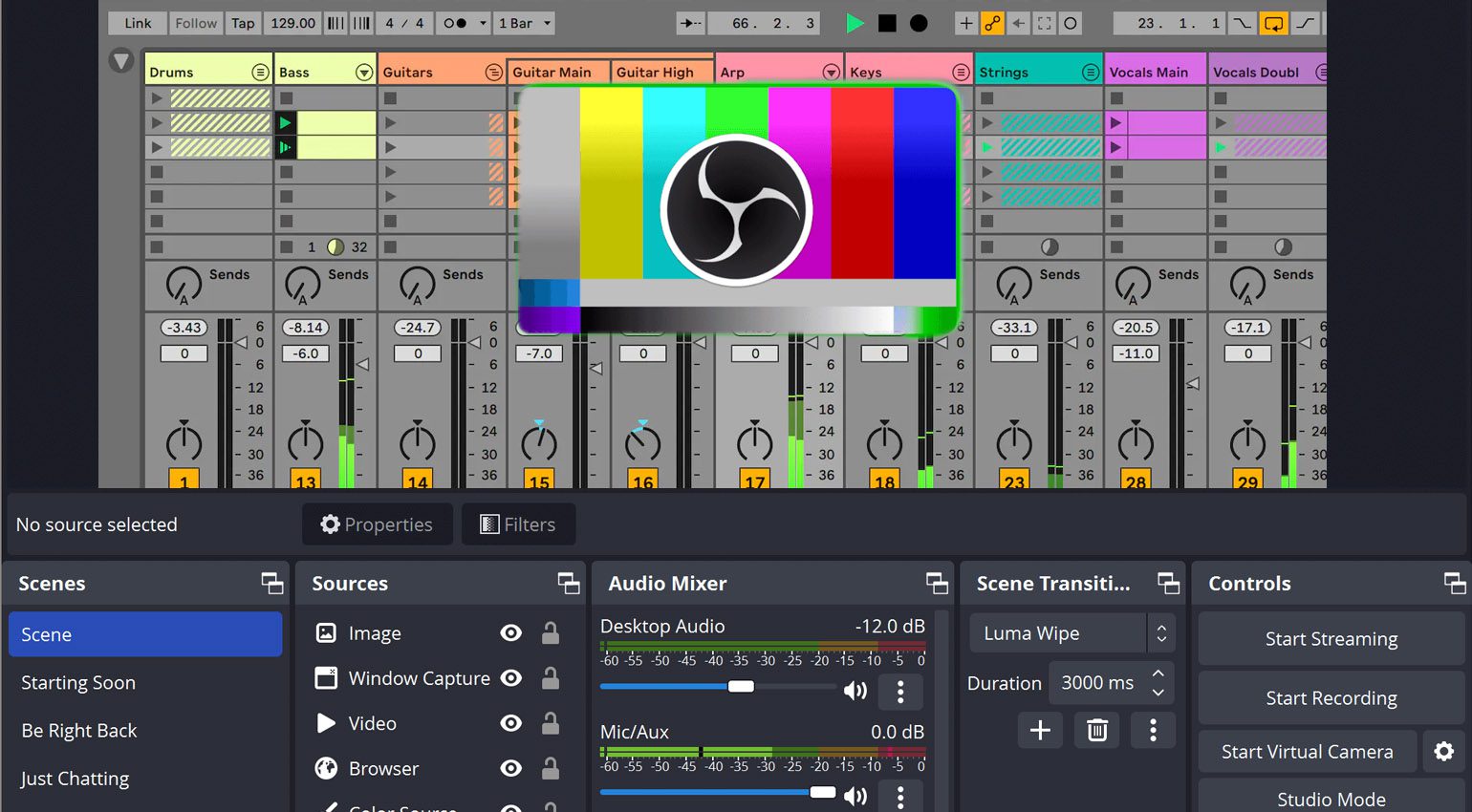Hide the Browser source
This screenshot has height=812, width=1472.
pos(511,768)
